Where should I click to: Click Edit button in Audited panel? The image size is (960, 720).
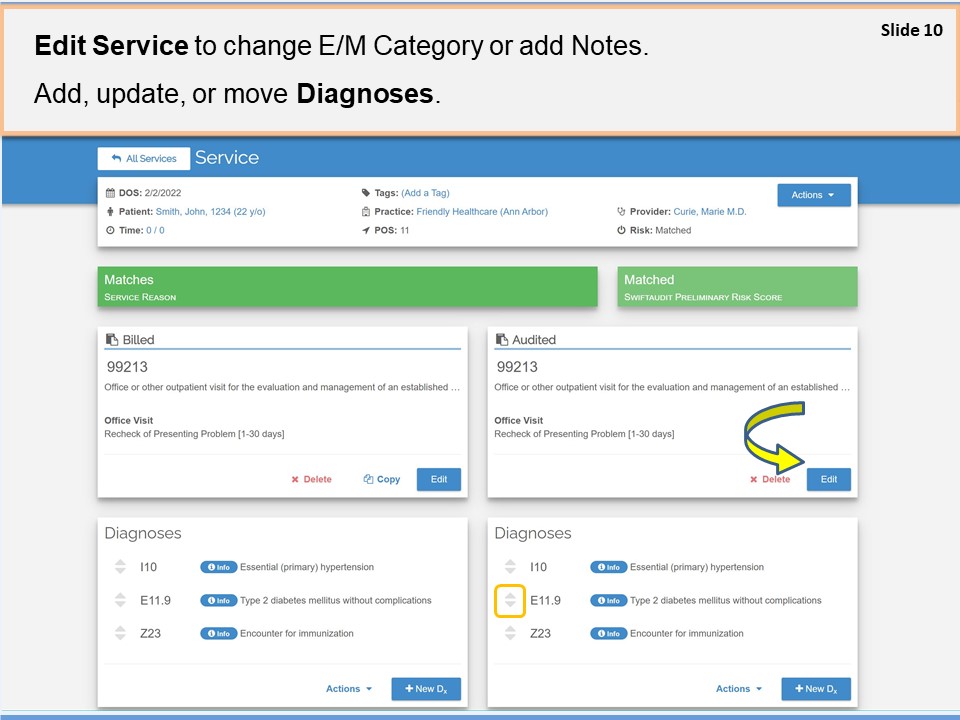point(828,480)
